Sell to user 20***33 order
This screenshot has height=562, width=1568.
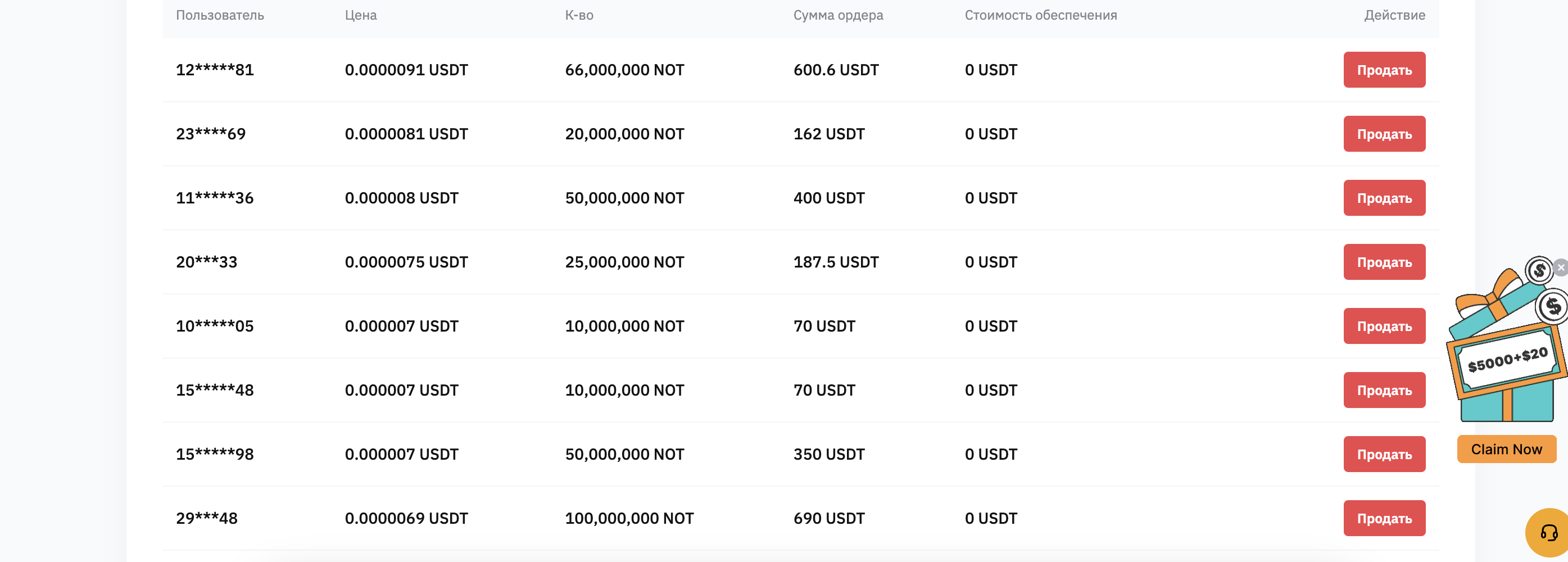click(1384, 262)
